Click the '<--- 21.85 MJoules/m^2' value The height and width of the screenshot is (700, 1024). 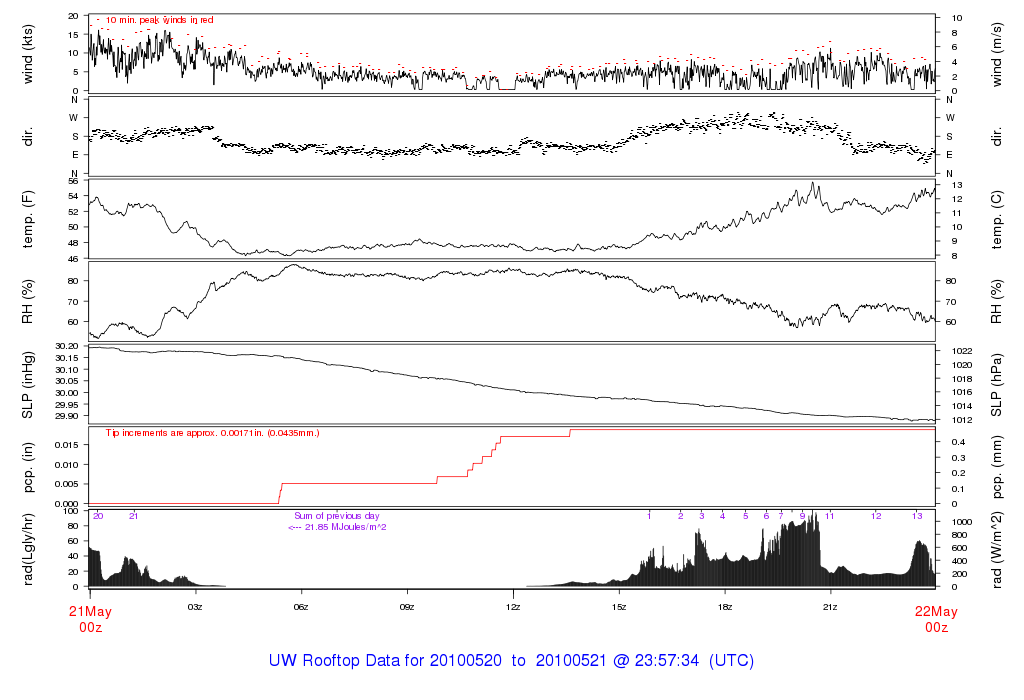pos(337,527)
